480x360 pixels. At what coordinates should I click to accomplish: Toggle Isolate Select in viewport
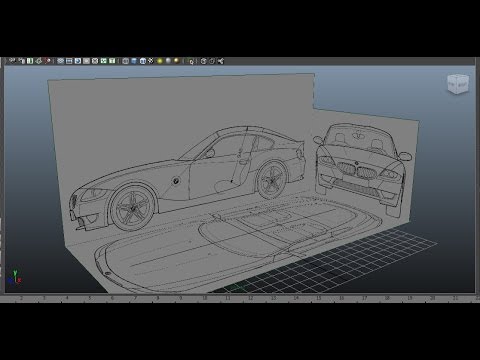[x=191, y=61]
